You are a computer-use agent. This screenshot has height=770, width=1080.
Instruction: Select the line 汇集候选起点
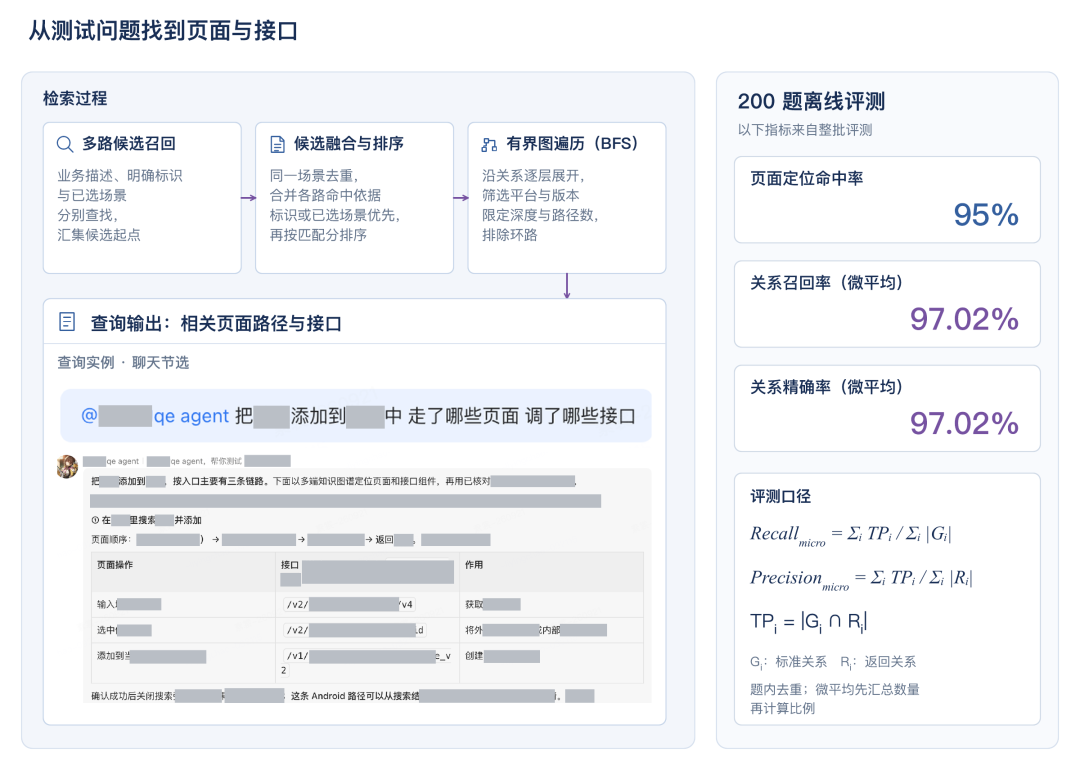point(98,235)
